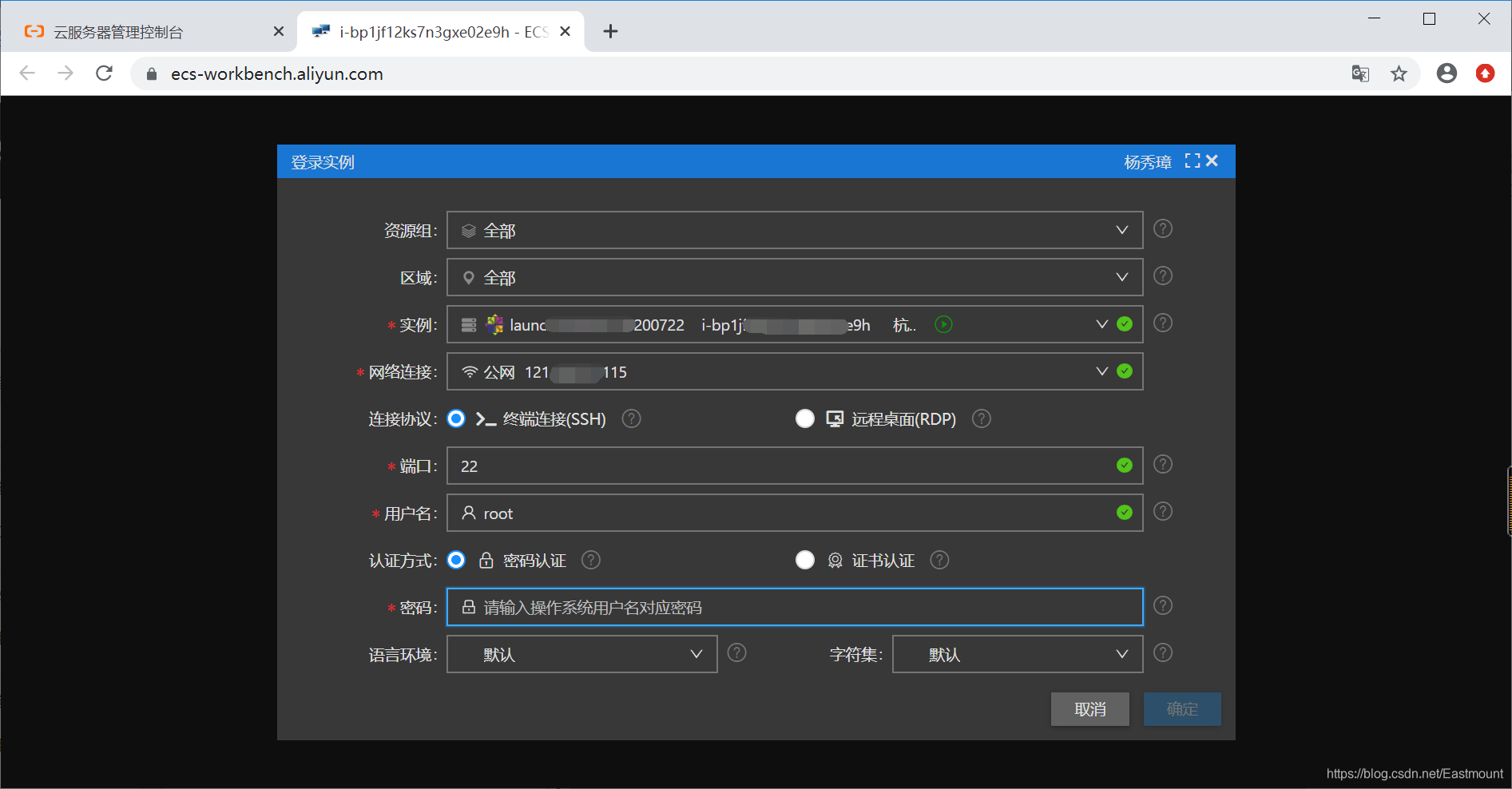This screenshot has width=1512, height=789.
Task: Bookmark this page with the star icon
Action: click(x=1399, y=73)
